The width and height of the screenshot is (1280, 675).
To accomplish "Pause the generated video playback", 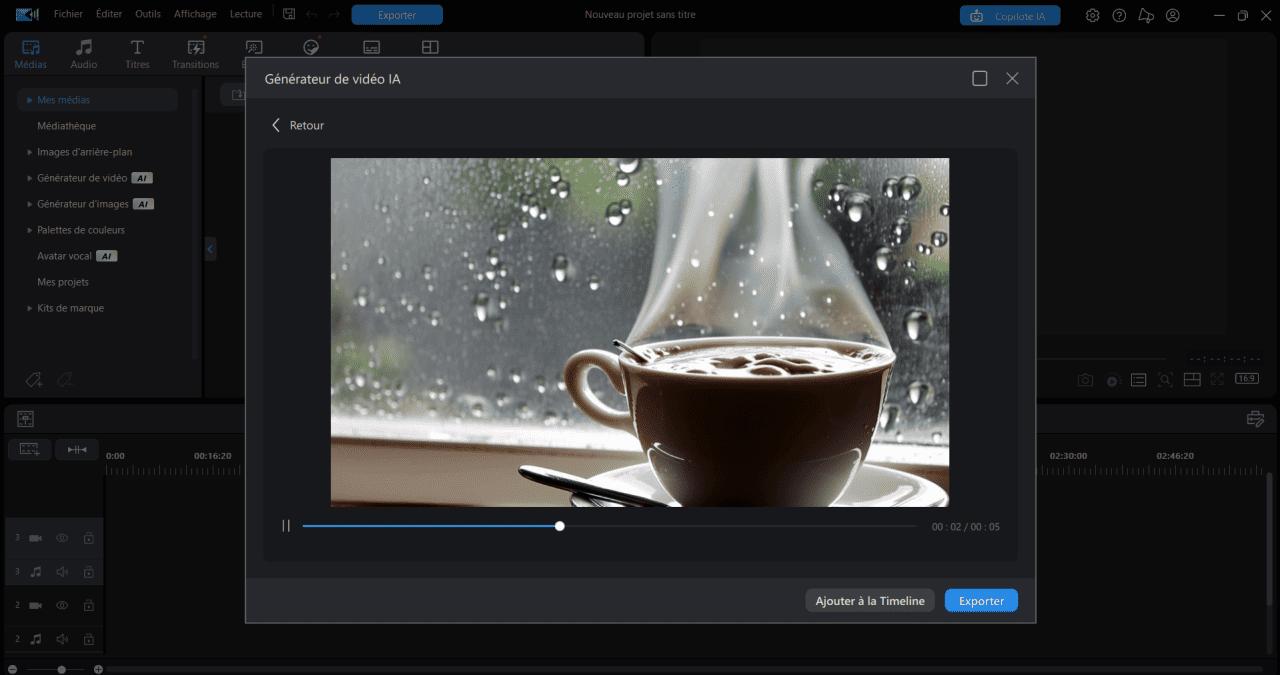I will click(286, 526).
